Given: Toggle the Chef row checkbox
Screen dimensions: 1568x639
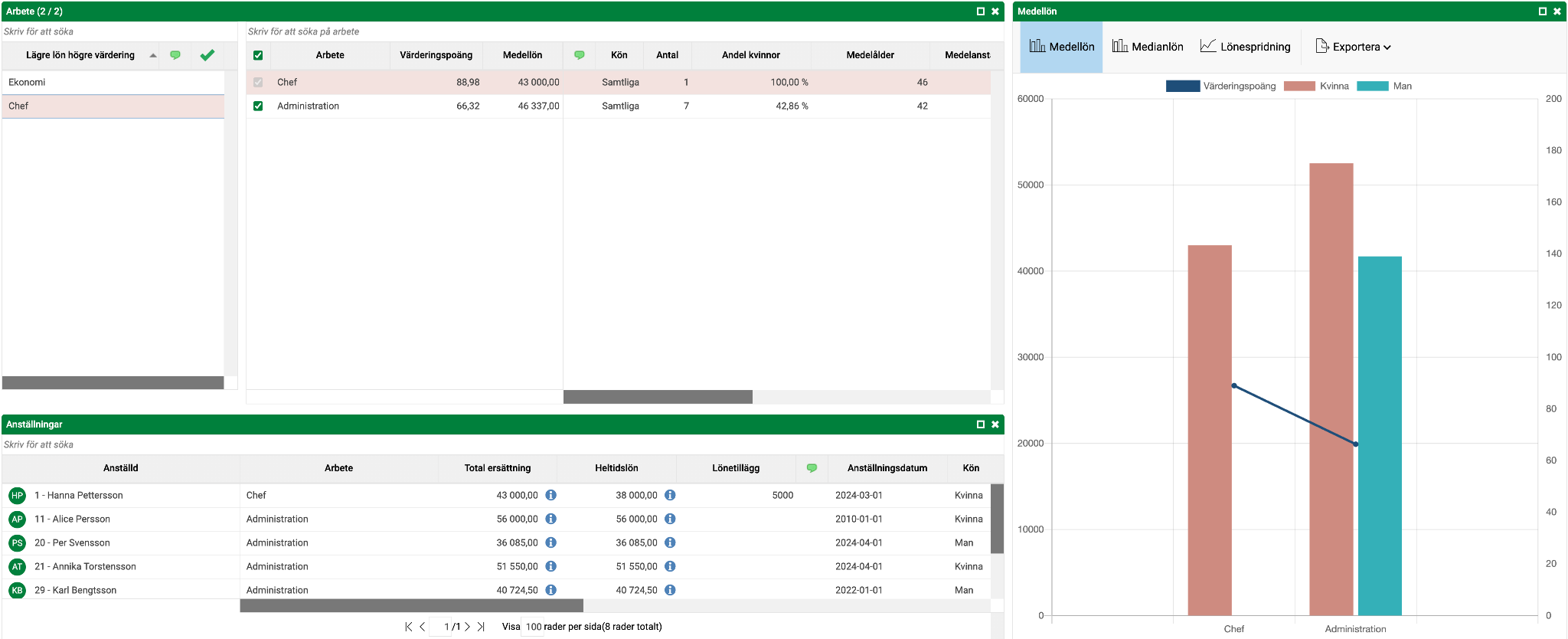Looking at the screenshot, I should (x=258, y=82).
